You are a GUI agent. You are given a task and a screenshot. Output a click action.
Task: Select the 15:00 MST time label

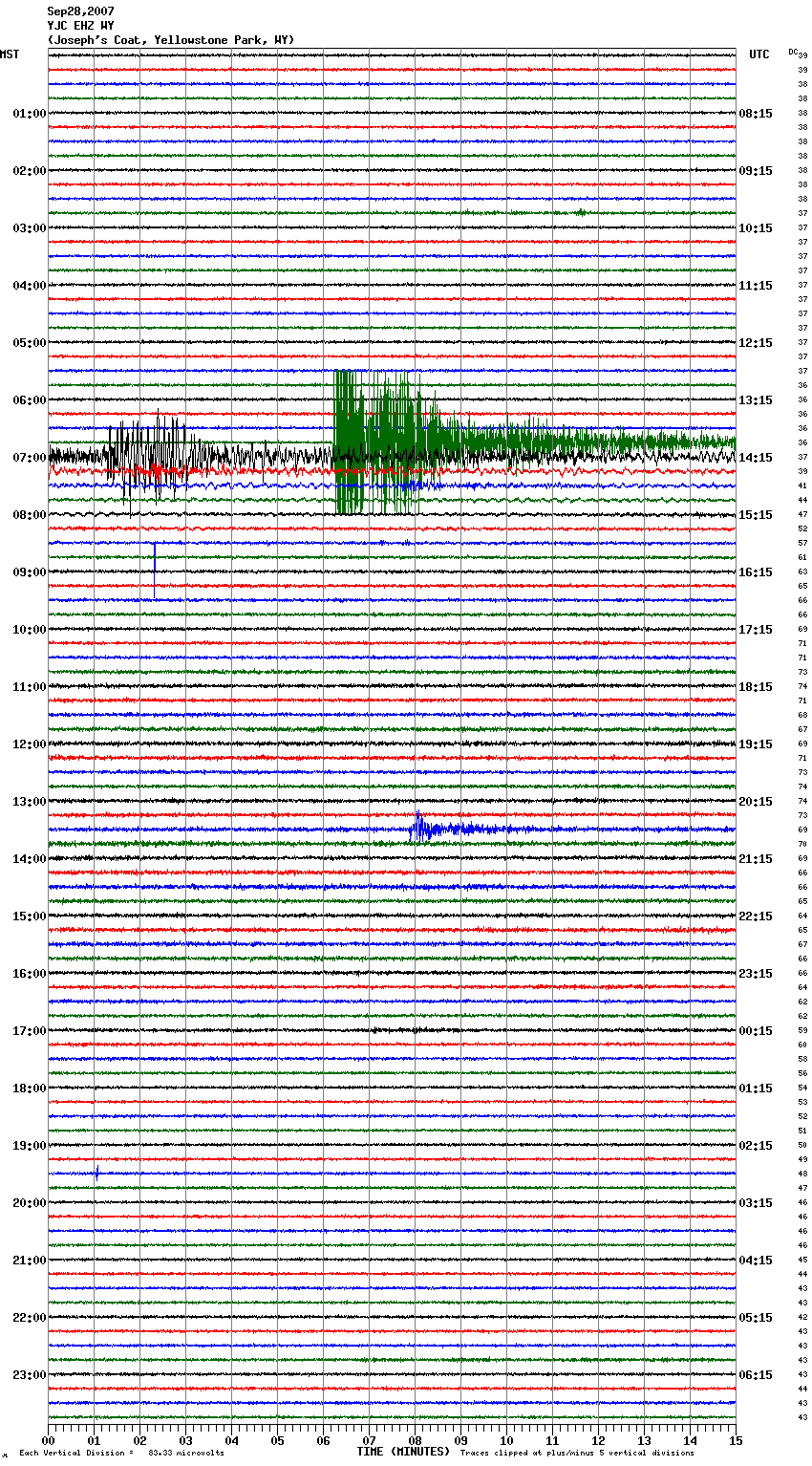click(x=30, y=916)
